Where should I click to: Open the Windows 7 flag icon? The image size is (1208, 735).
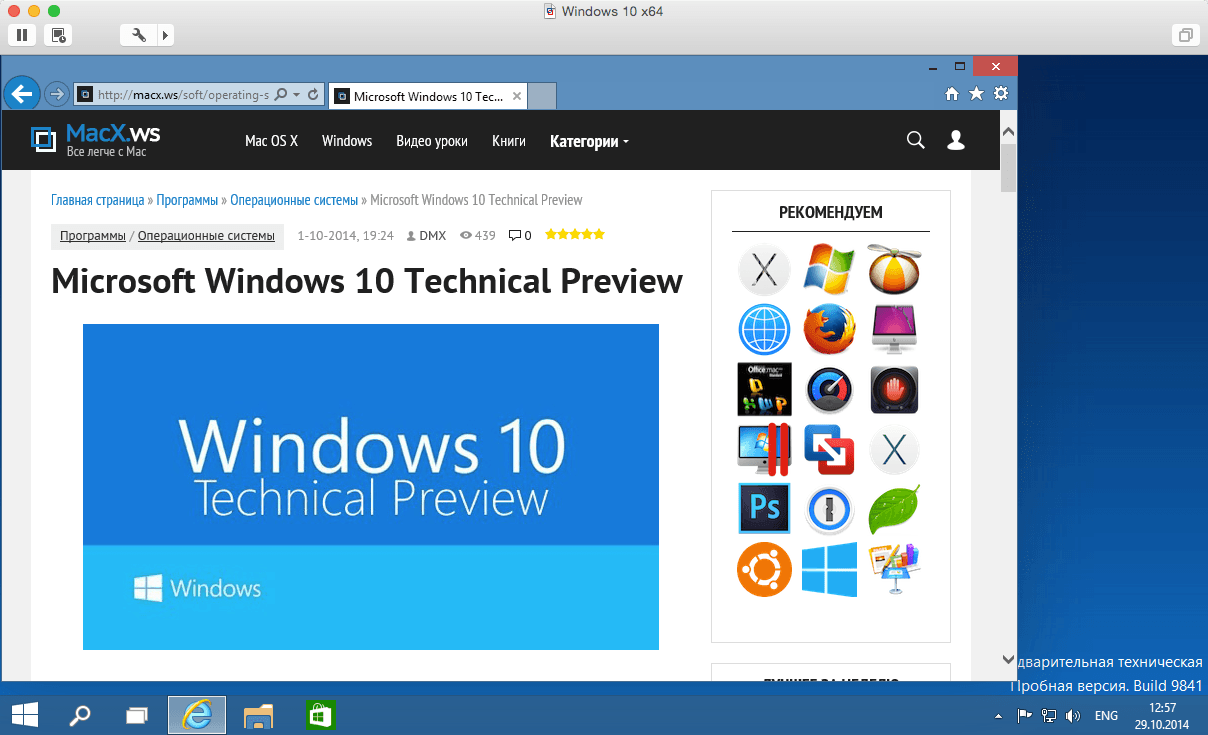pyautogui.click(x=829, y=268)
